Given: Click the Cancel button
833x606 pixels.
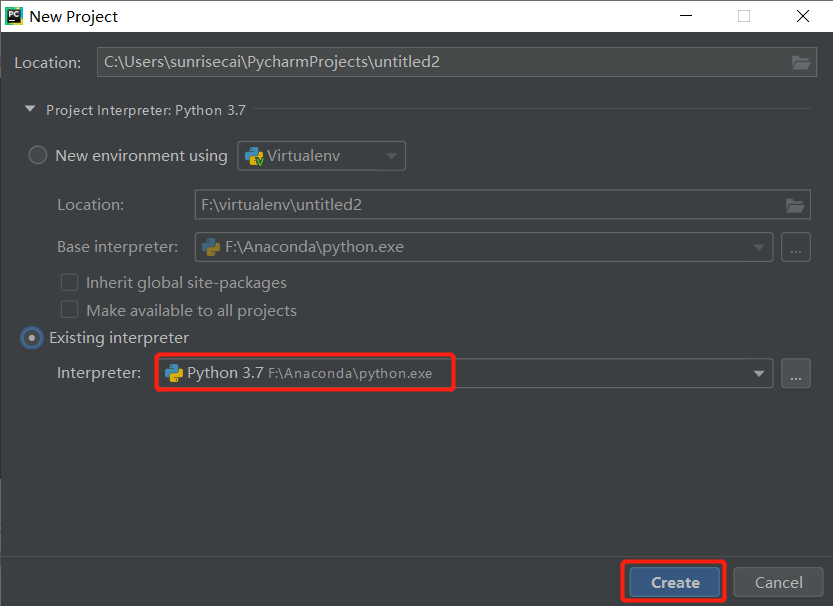Looking at the screenshot, I should click(x=778, y=582).
